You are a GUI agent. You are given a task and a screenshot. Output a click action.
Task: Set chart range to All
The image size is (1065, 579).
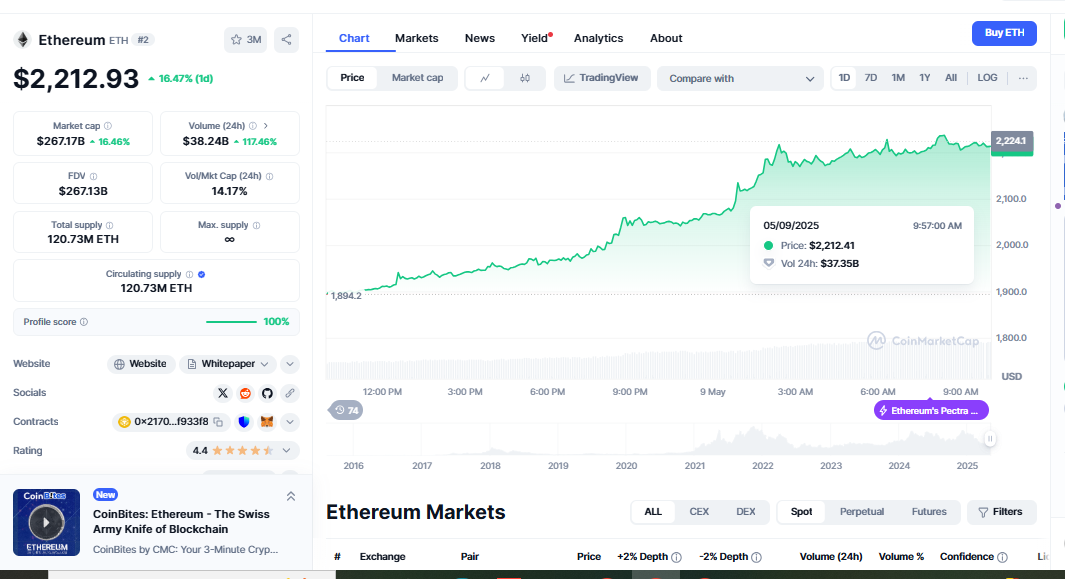point(951,78)
